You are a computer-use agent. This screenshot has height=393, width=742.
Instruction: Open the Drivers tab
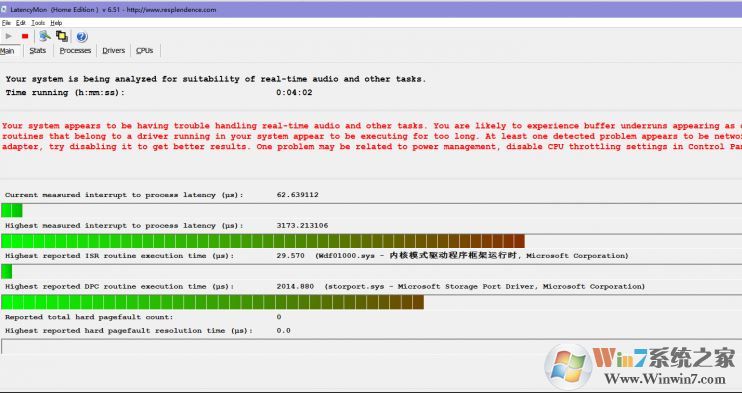coord(114,51)
